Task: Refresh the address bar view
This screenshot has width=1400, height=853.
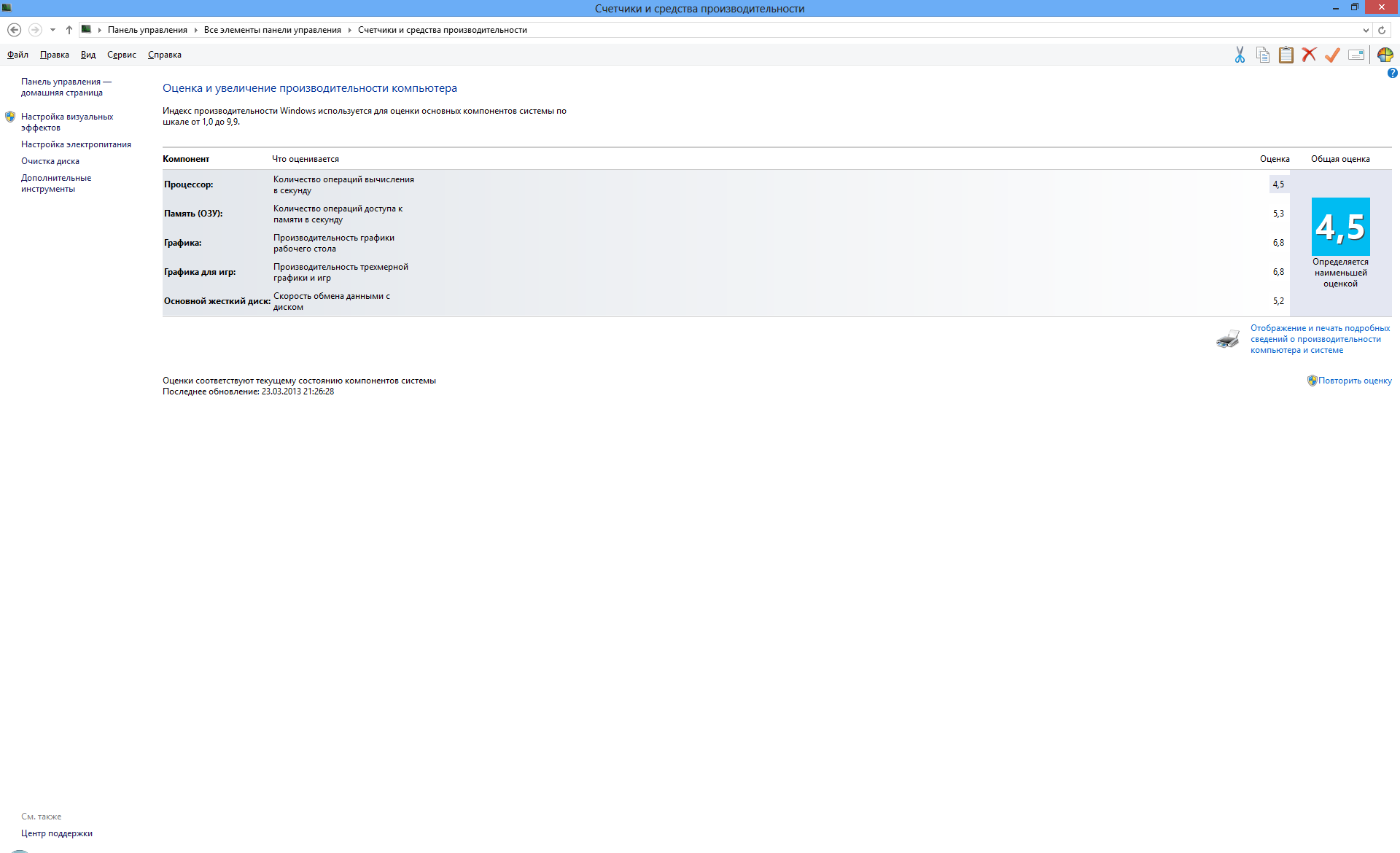Action: (x=1382, y=30)
